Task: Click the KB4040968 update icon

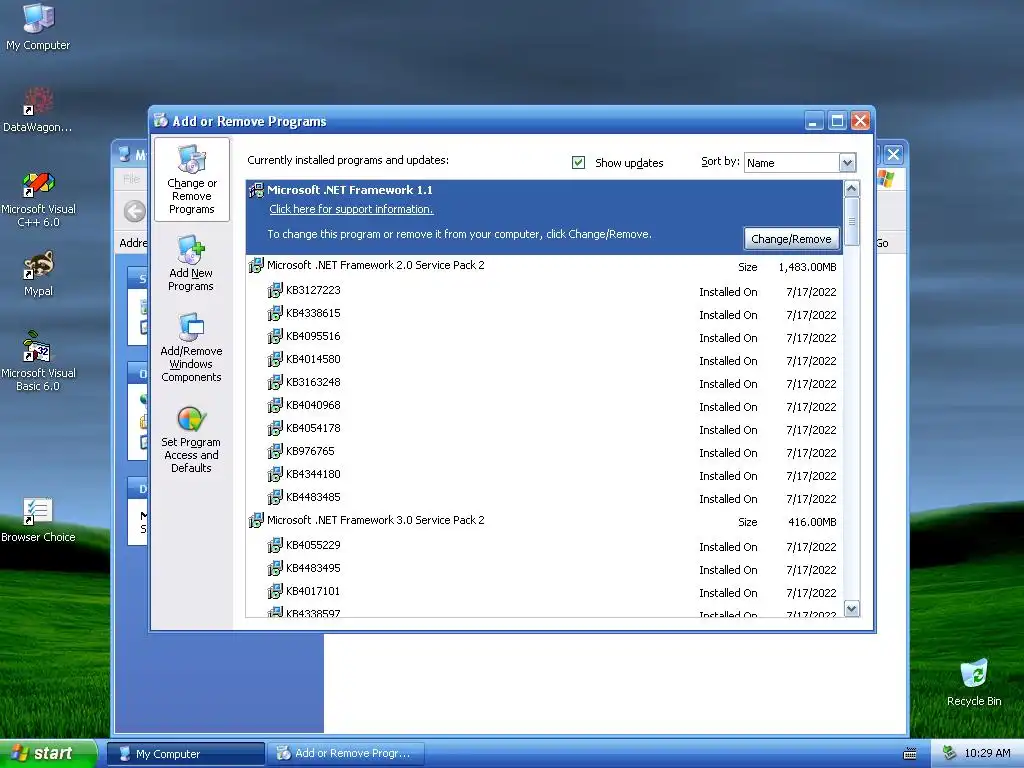Action: 275,405
